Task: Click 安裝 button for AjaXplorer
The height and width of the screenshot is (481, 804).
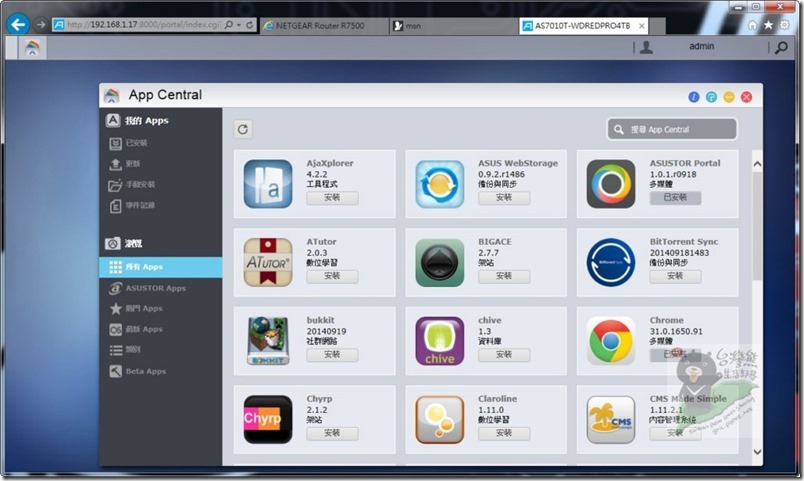Action: [332, 198]
